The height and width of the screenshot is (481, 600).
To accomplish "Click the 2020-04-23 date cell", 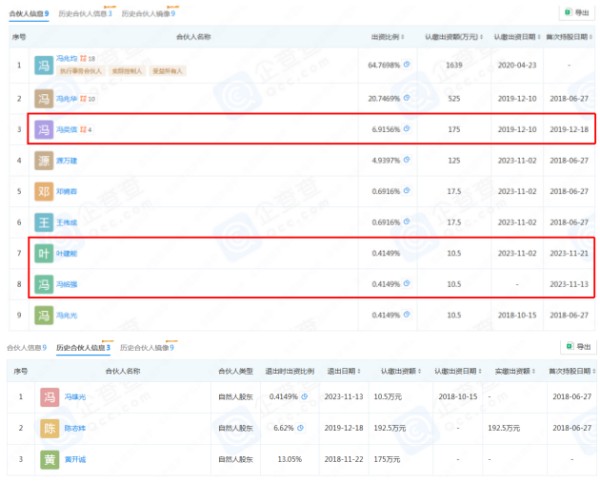I will [517, 65].
